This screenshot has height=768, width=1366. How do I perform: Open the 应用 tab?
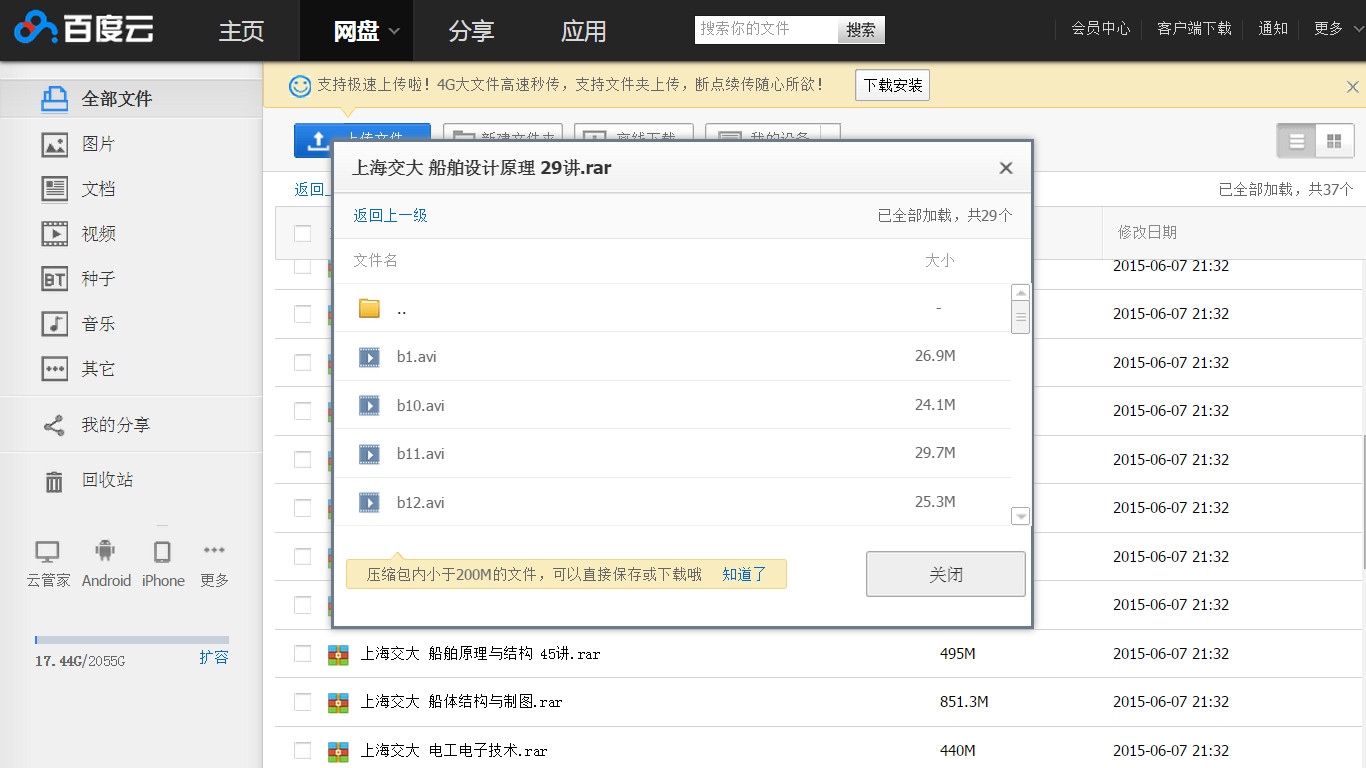click(583, 31)
